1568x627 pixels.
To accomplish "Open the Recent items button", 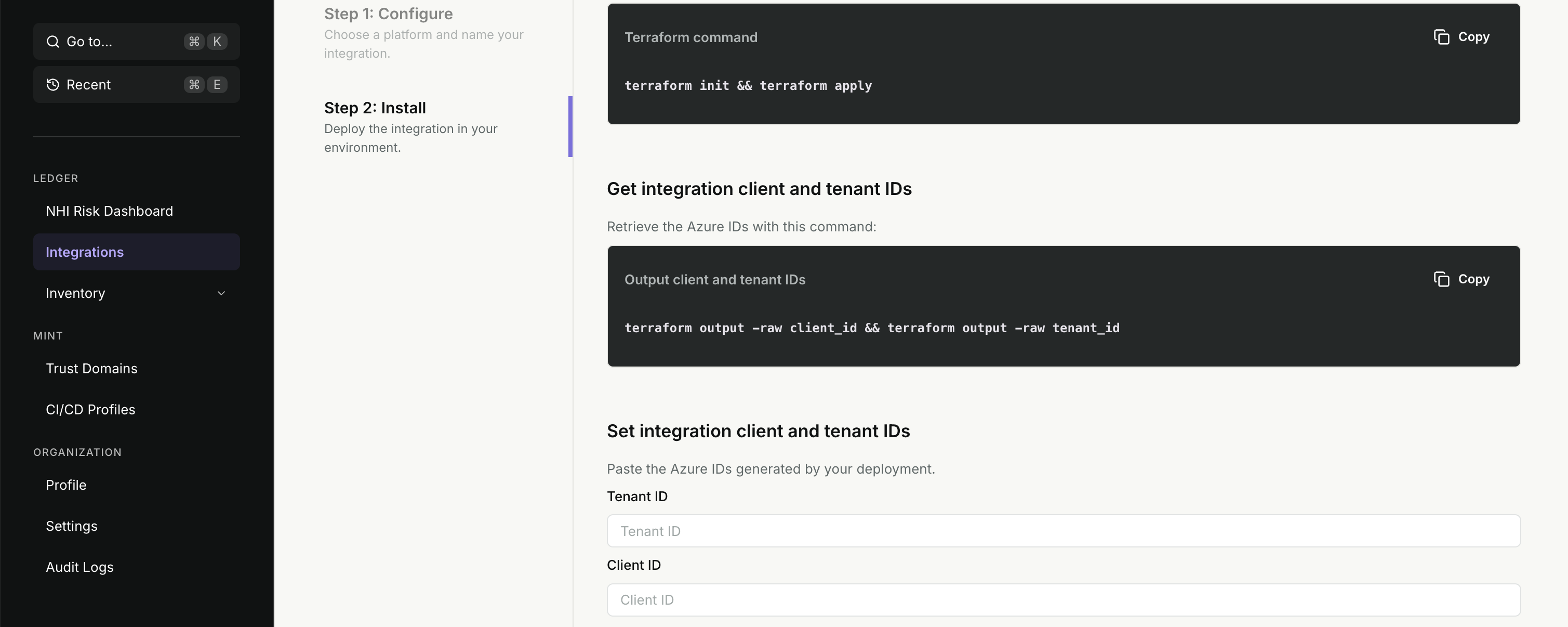I will click(136, 85).
